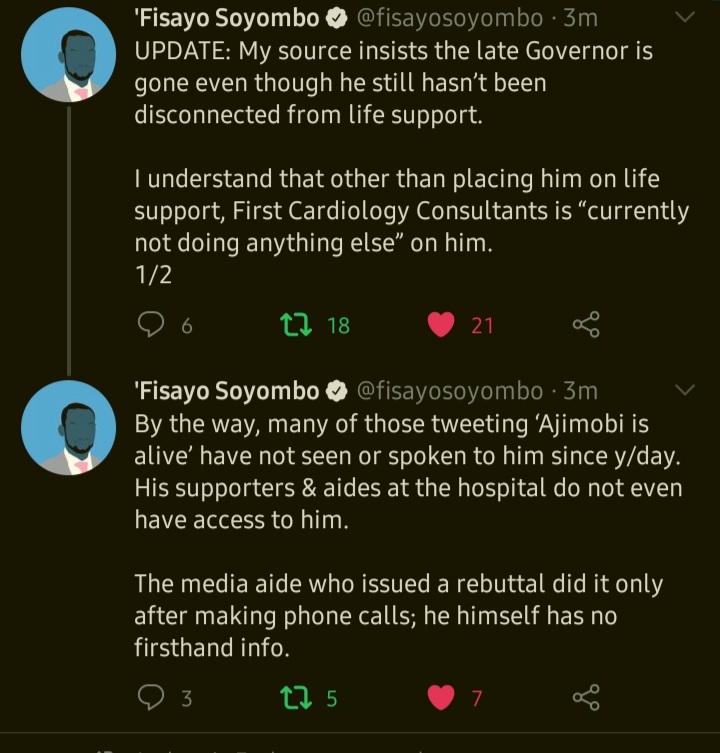Click the 3m timestamp on the second tweet
The height and width of the screenshot is (753, 720).
(581, 390)
